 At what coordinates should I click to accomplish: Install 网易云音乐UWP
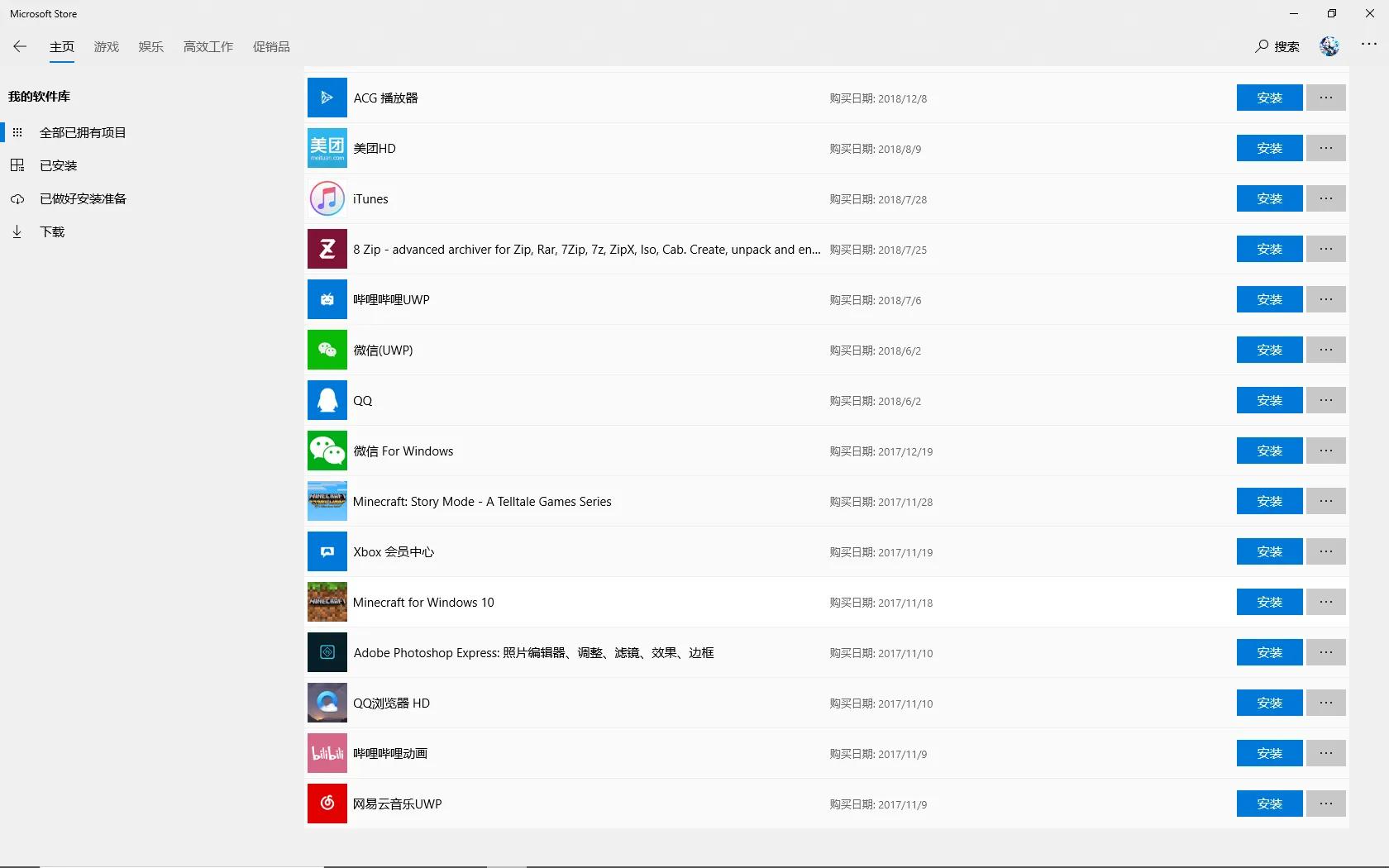point(1270,804)
